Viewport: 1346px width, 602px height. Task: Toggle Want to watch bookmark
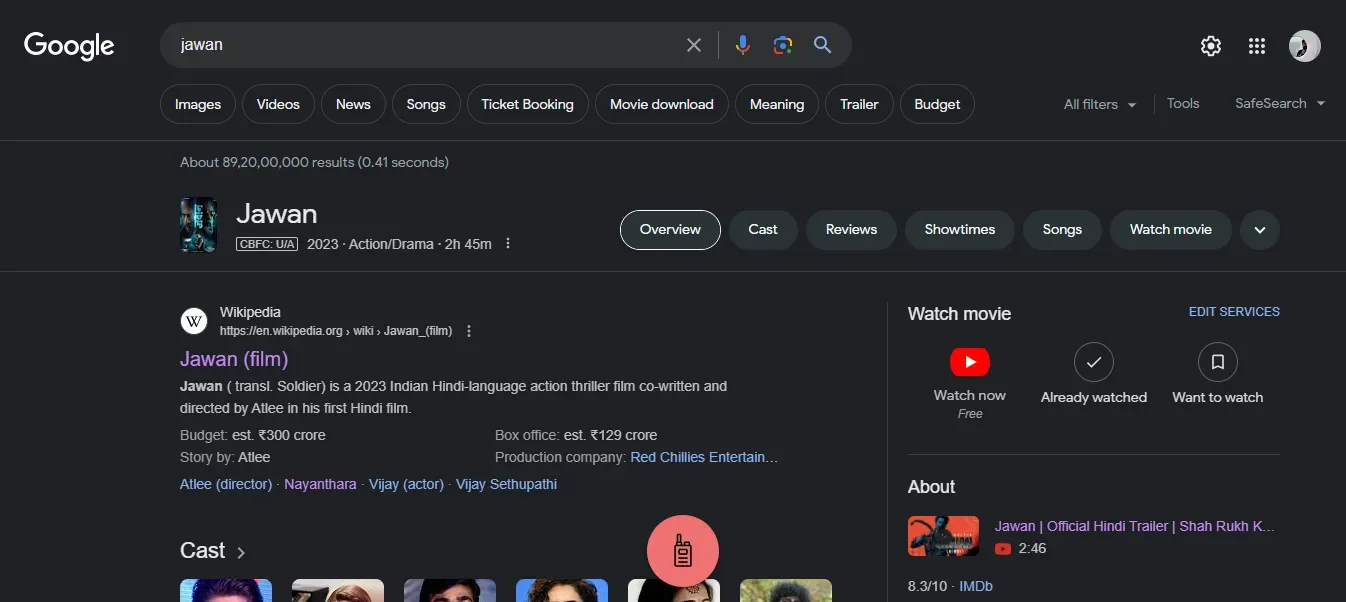[x=1218, y=362]
